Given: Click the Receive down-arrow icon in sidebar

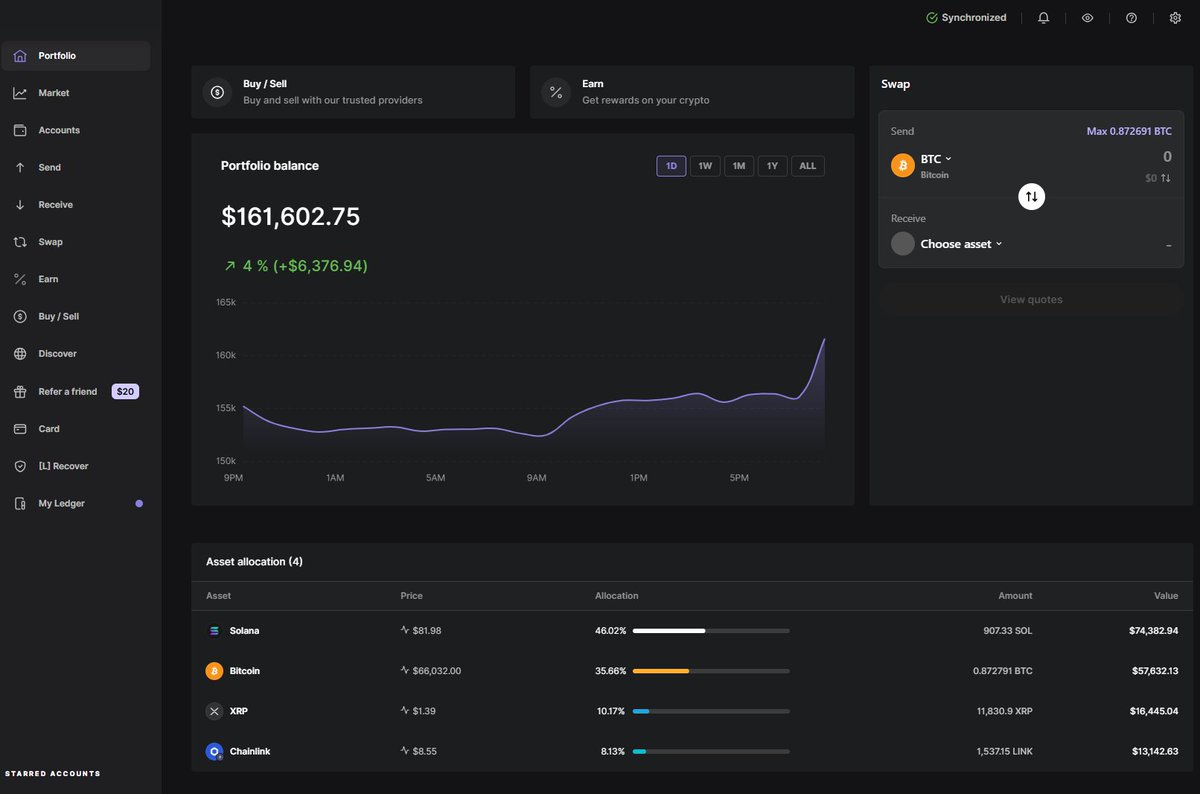Looking at the screenshot, I should click(x=20, y=205).
